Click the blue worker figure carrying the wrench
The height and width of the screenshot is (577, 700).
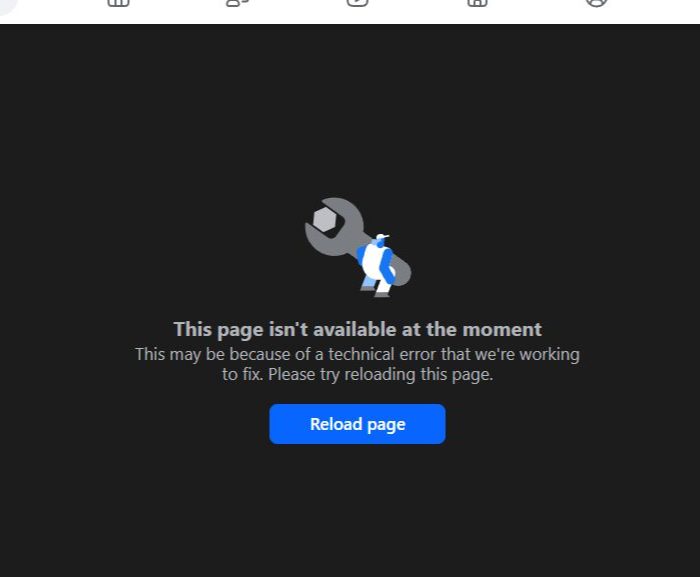[376, 265]
